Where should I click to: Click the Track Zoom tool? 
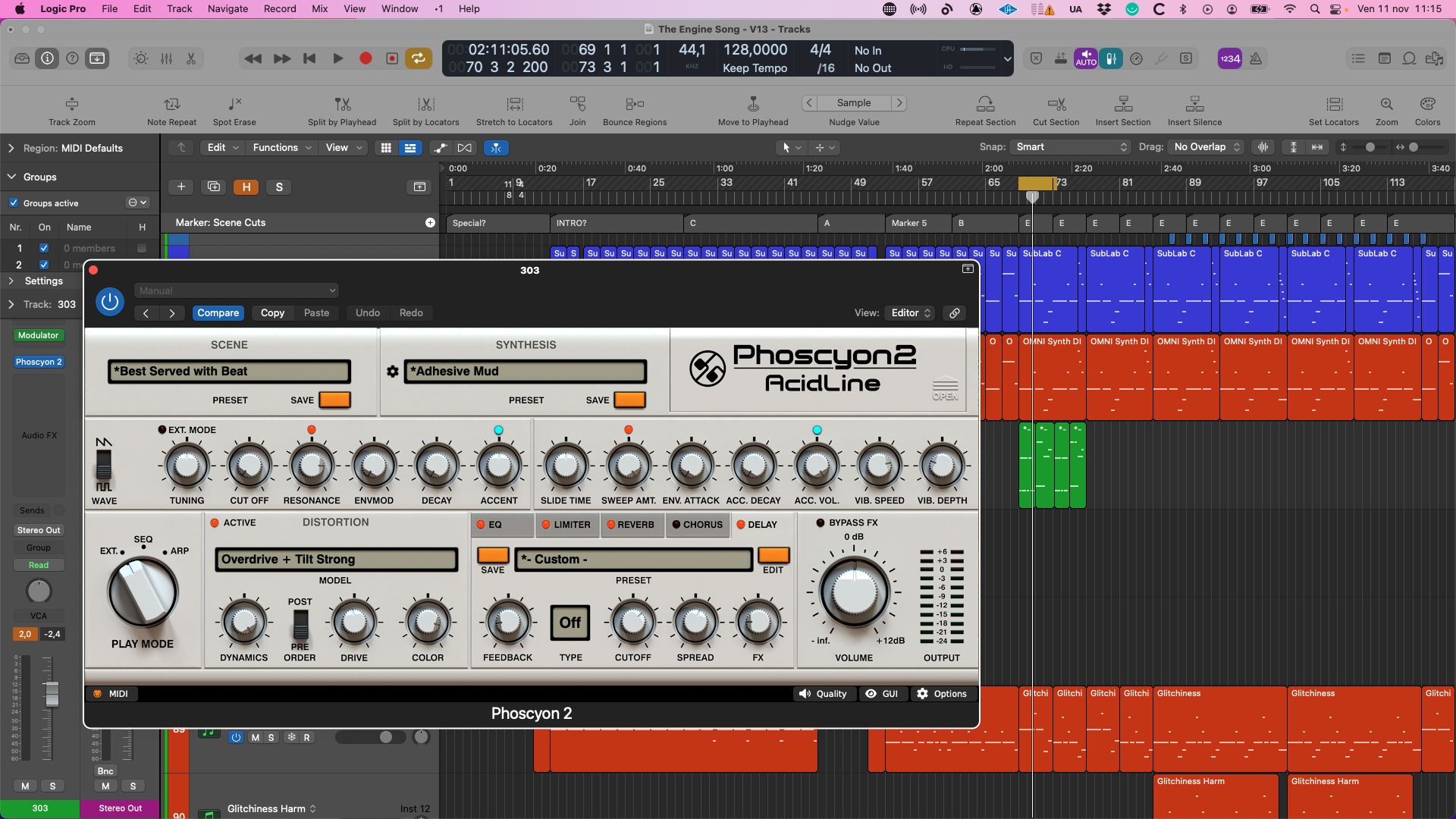72,111
